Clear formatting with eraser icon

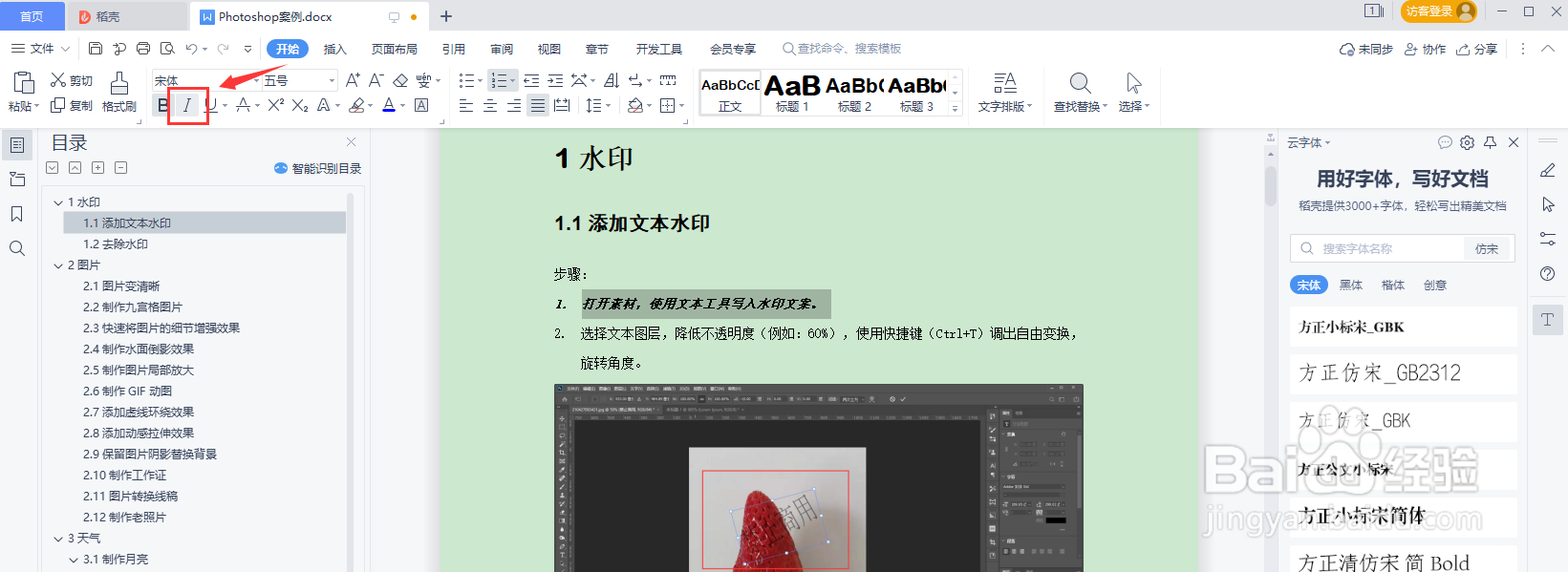click(400, 80)
